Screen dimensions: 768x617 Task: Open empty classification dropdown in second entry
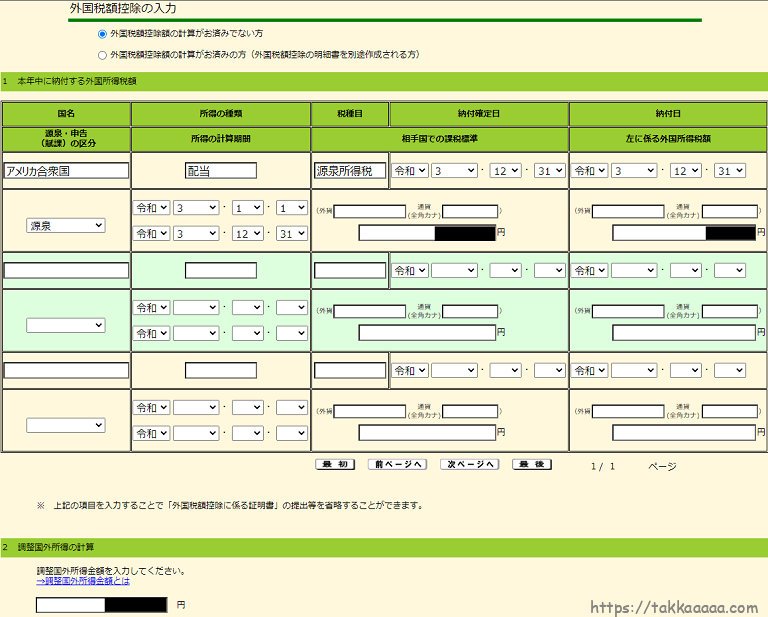click(66, 325)
